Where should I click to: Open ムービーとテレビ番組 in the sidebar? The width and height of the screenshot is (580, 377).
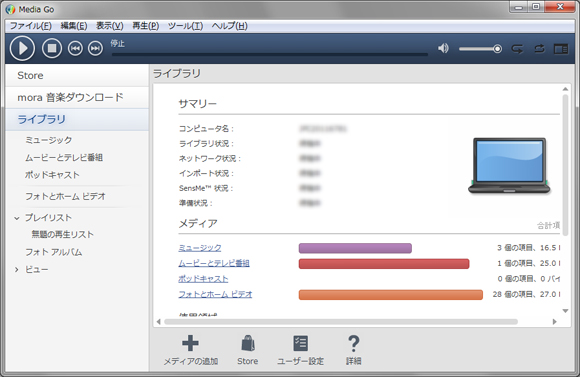coord(64,158)
